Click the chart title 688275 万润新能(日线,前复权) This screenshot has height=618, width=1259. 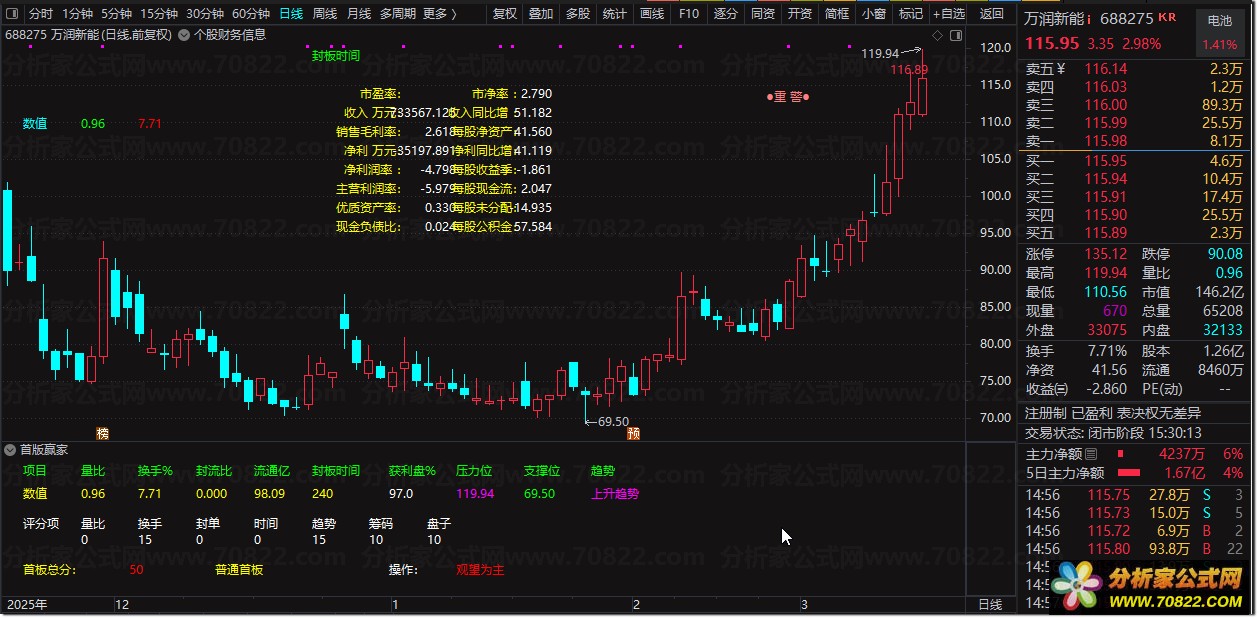coord(89,34)
